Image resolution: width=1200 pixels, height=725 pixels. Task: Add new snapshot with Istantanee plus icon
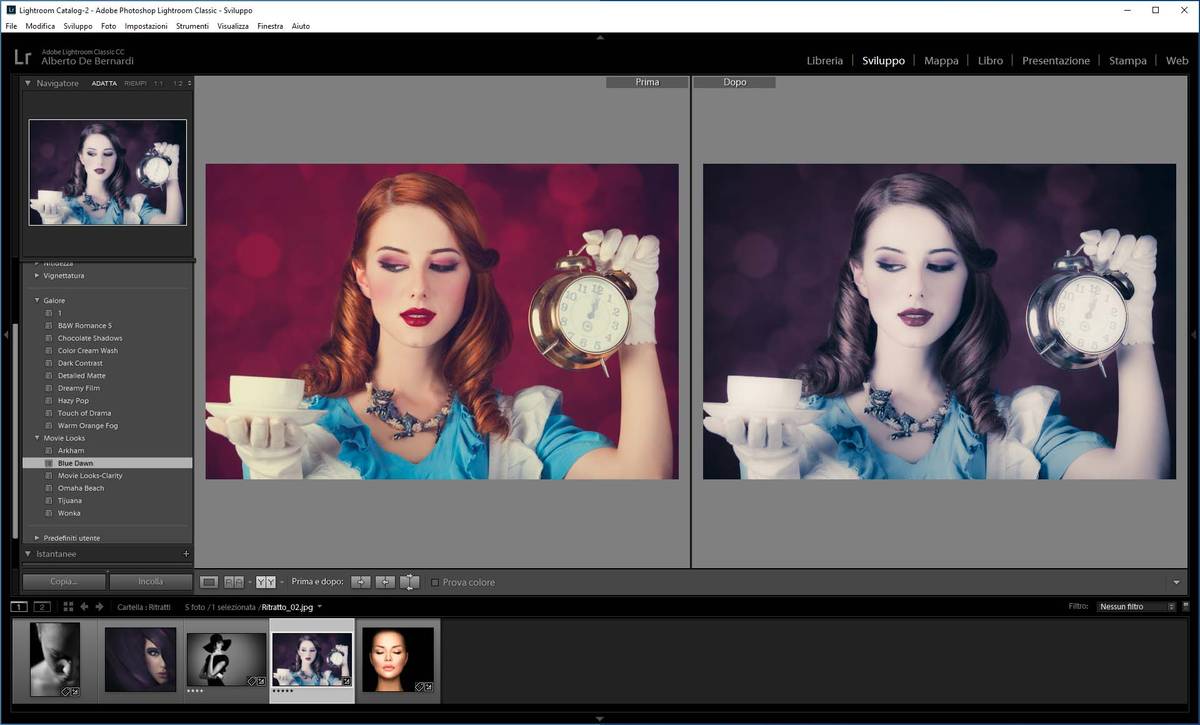[186, 554]
